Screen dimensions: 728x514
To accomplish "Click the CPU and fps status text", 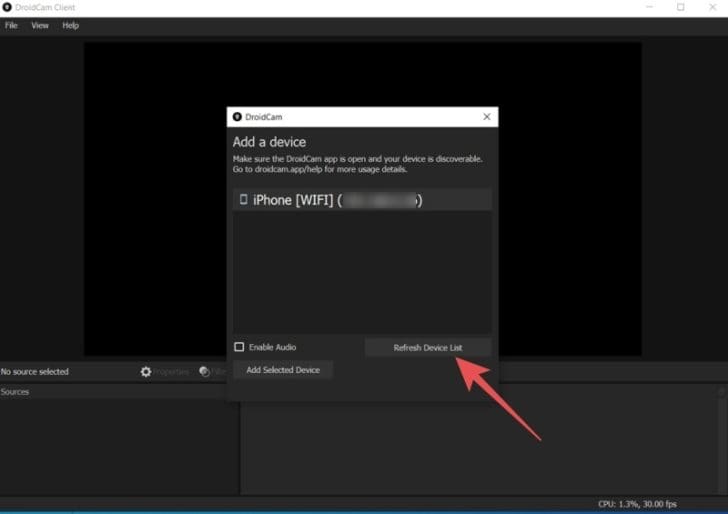I will (x=637, y=504).
